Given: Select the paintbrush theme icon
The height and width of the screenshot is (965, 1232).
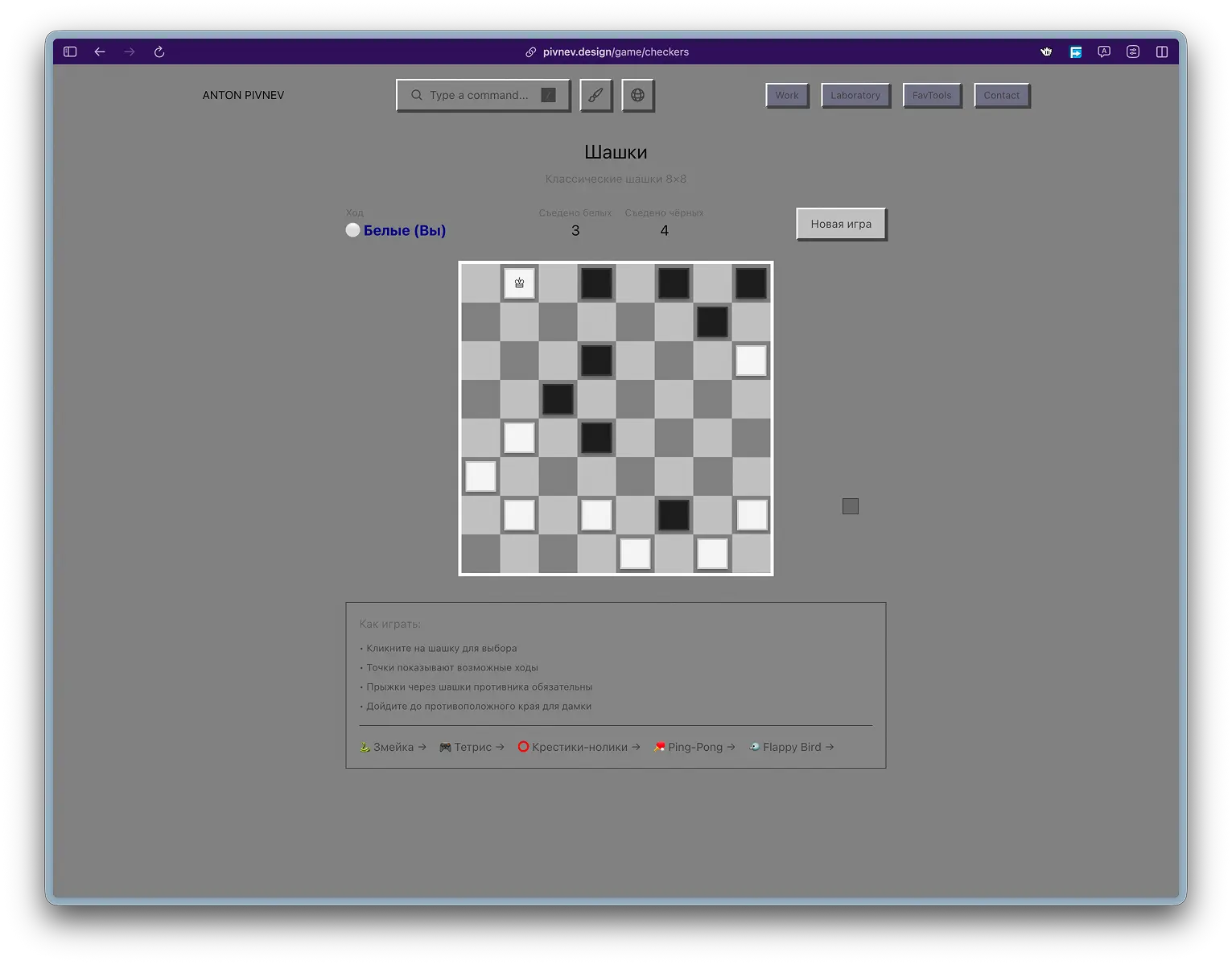Looking at the screenshot, I should [x=595, y=95].
